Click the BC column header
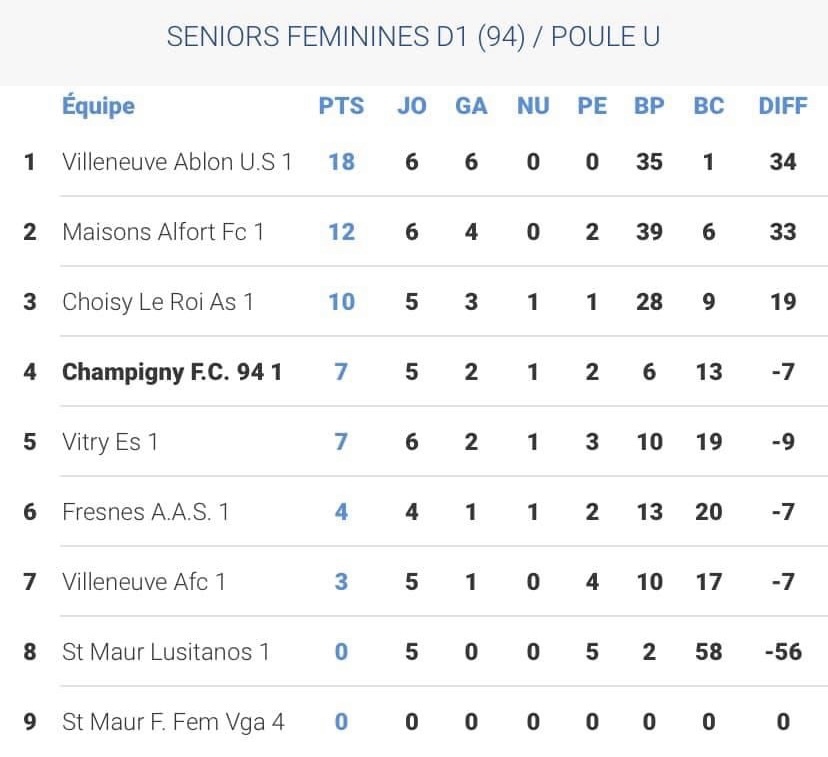828x757 pixels. coord(708,105)
